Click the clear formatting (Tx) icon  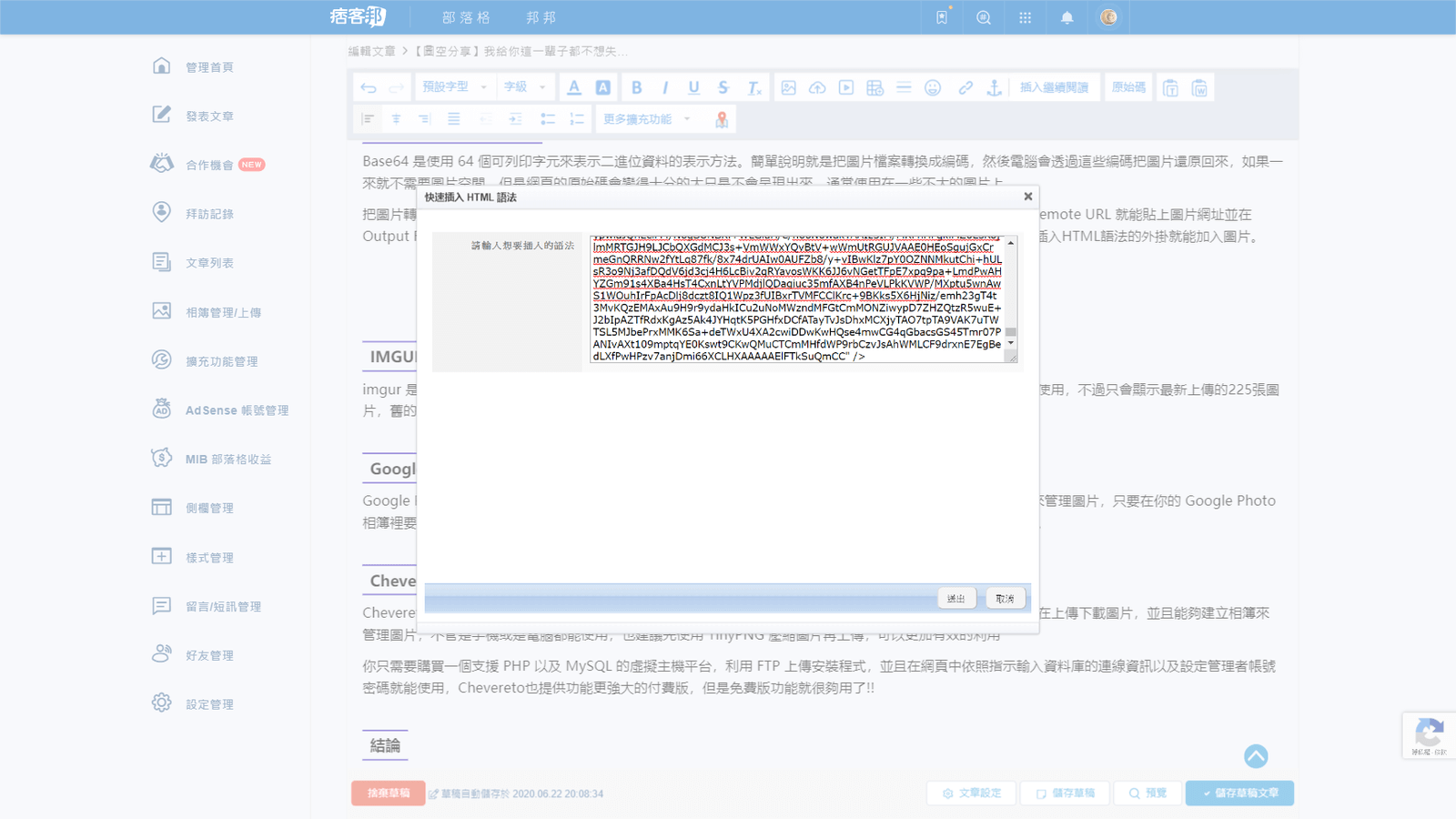tap(753, 87)
